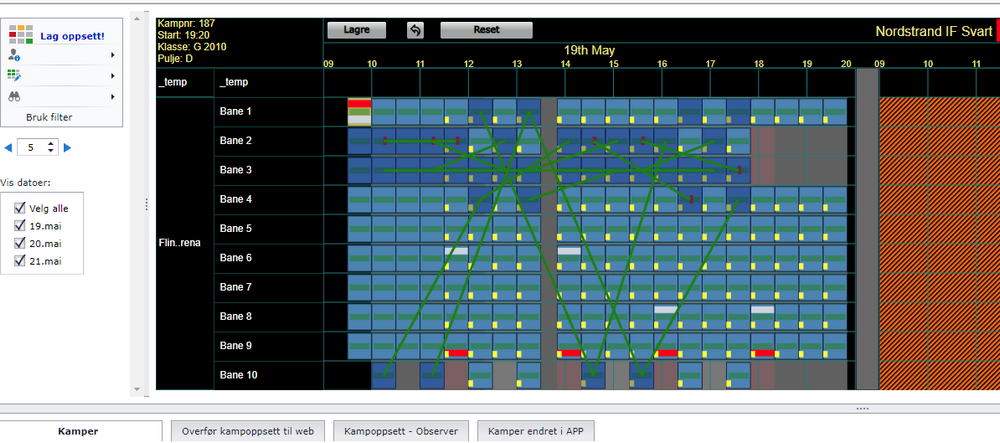Open the Kamper endret i APP tab
This screenshot has height=443, width=1000.
point(536,432)
